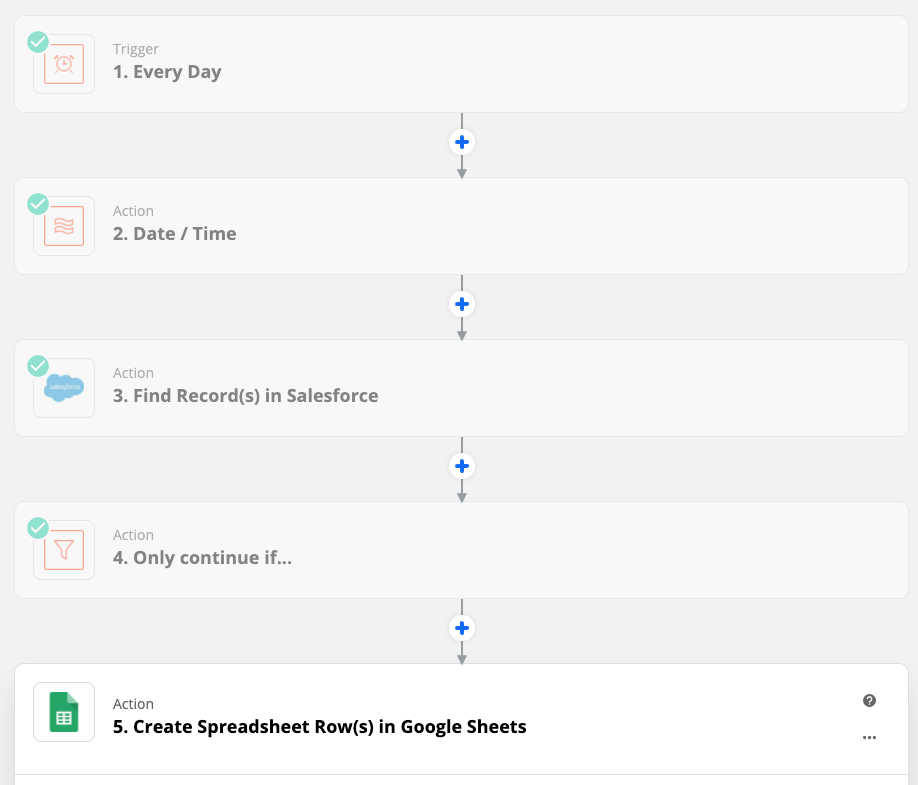Open help question mark on step 5
Screen dimensions: 918x785
[869, 701]
